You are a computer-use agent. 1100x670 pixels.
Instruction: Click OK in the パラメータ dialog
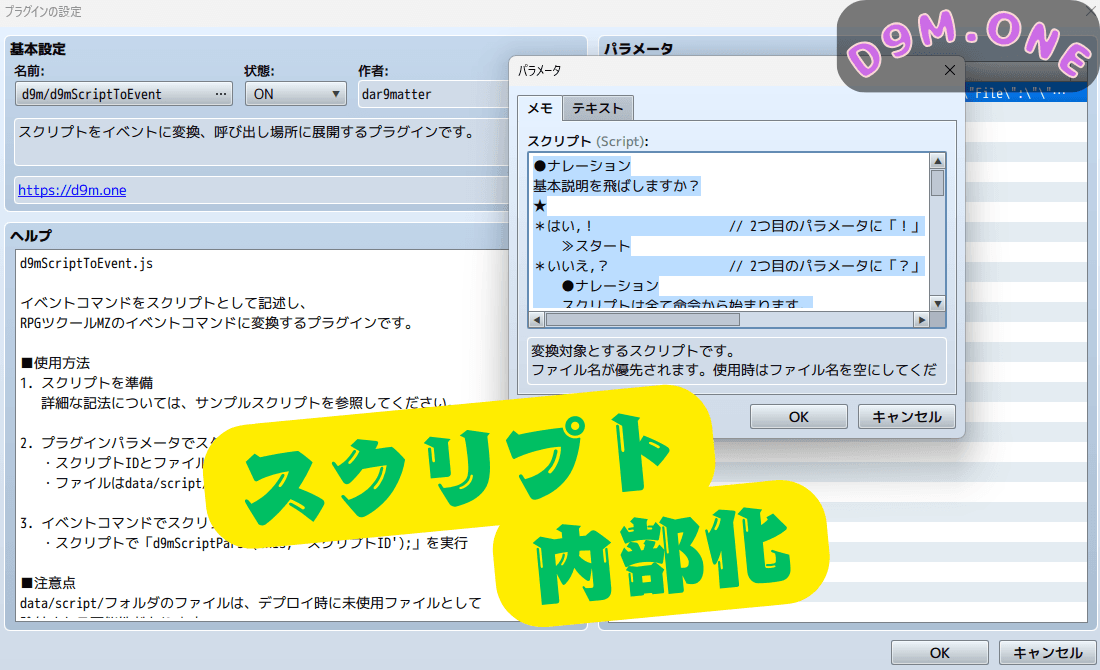point(798,417)
